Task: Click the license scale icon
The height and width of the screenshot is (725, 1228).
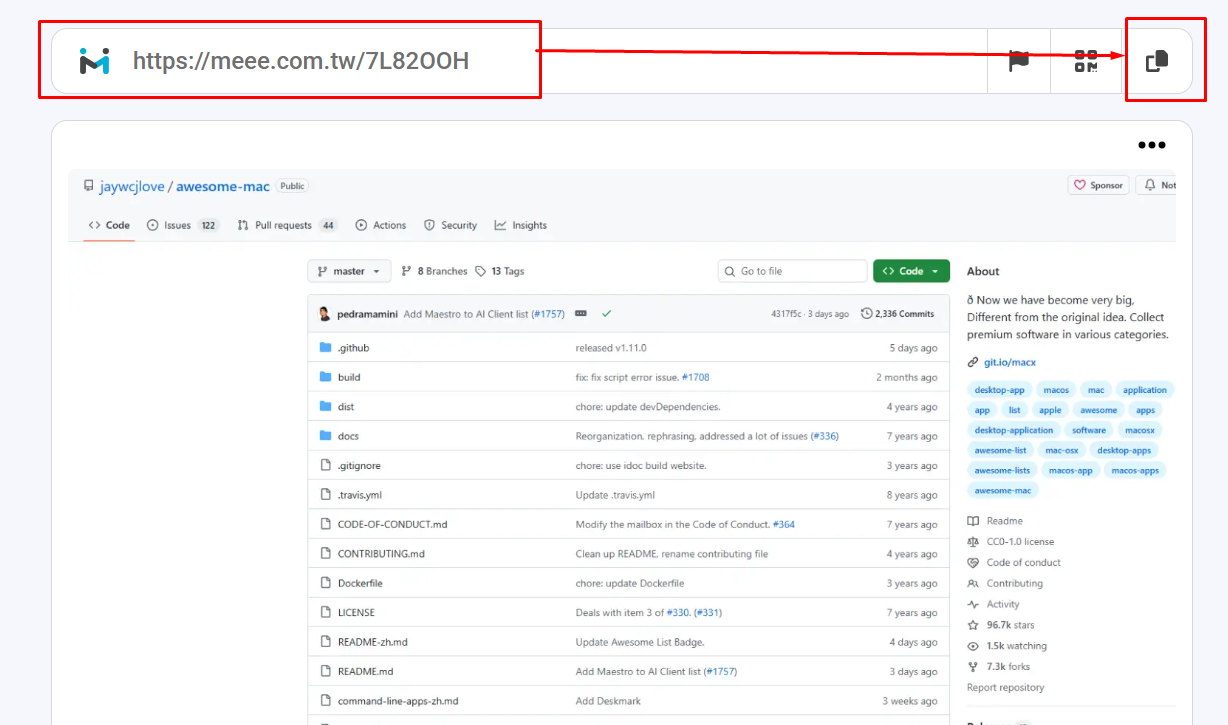Action: click(x=973, y=542)
